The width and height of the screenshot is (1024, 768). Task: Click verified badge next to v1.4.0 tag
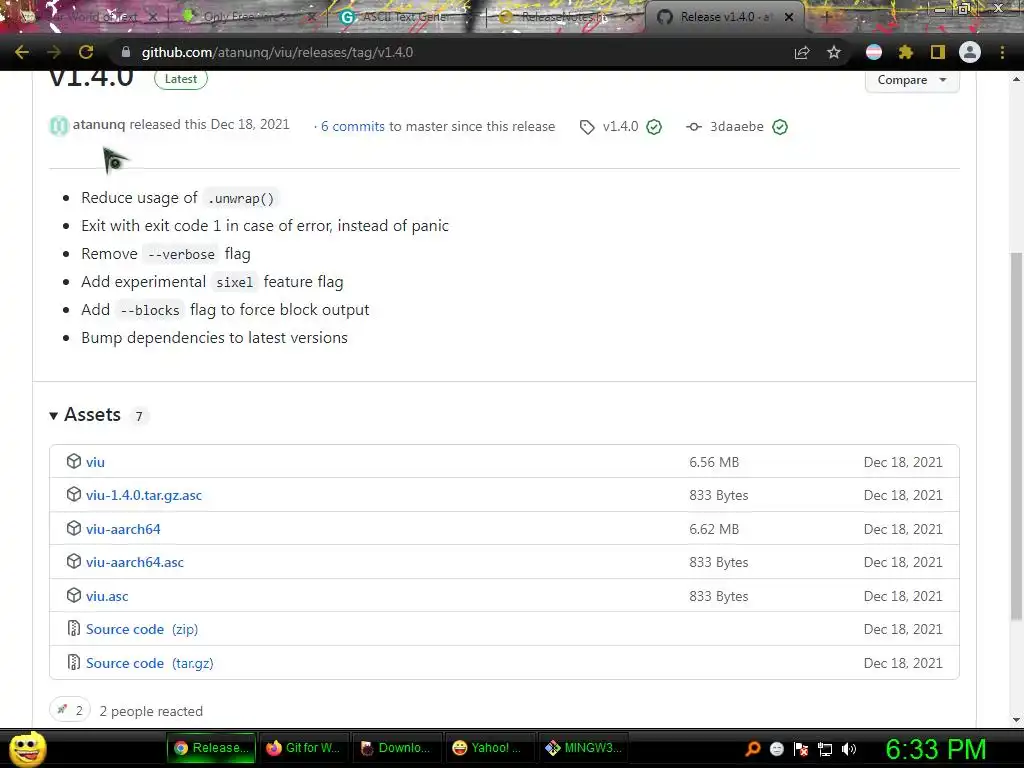[654, 127]
